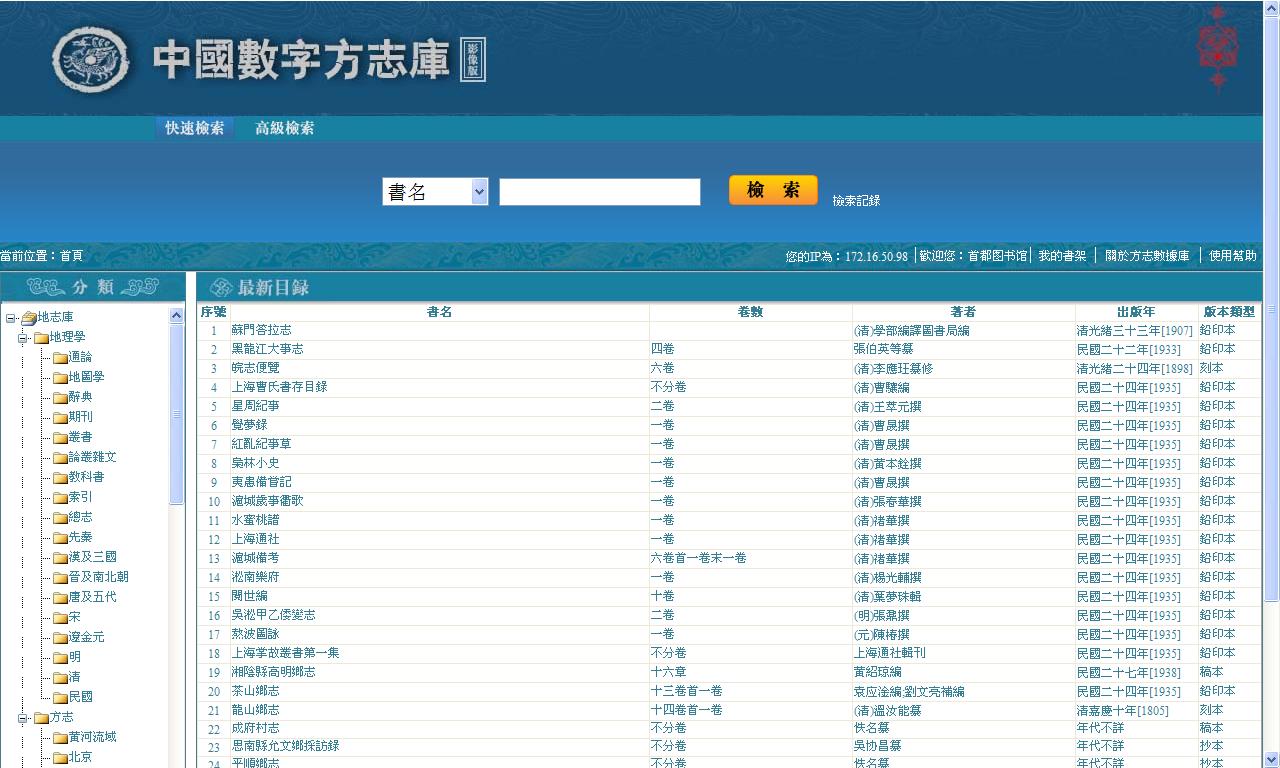This screenshot has height=768, width=1280.
Task: Collapse the 地理學 tree branch
Action: (x=23, y=338)
